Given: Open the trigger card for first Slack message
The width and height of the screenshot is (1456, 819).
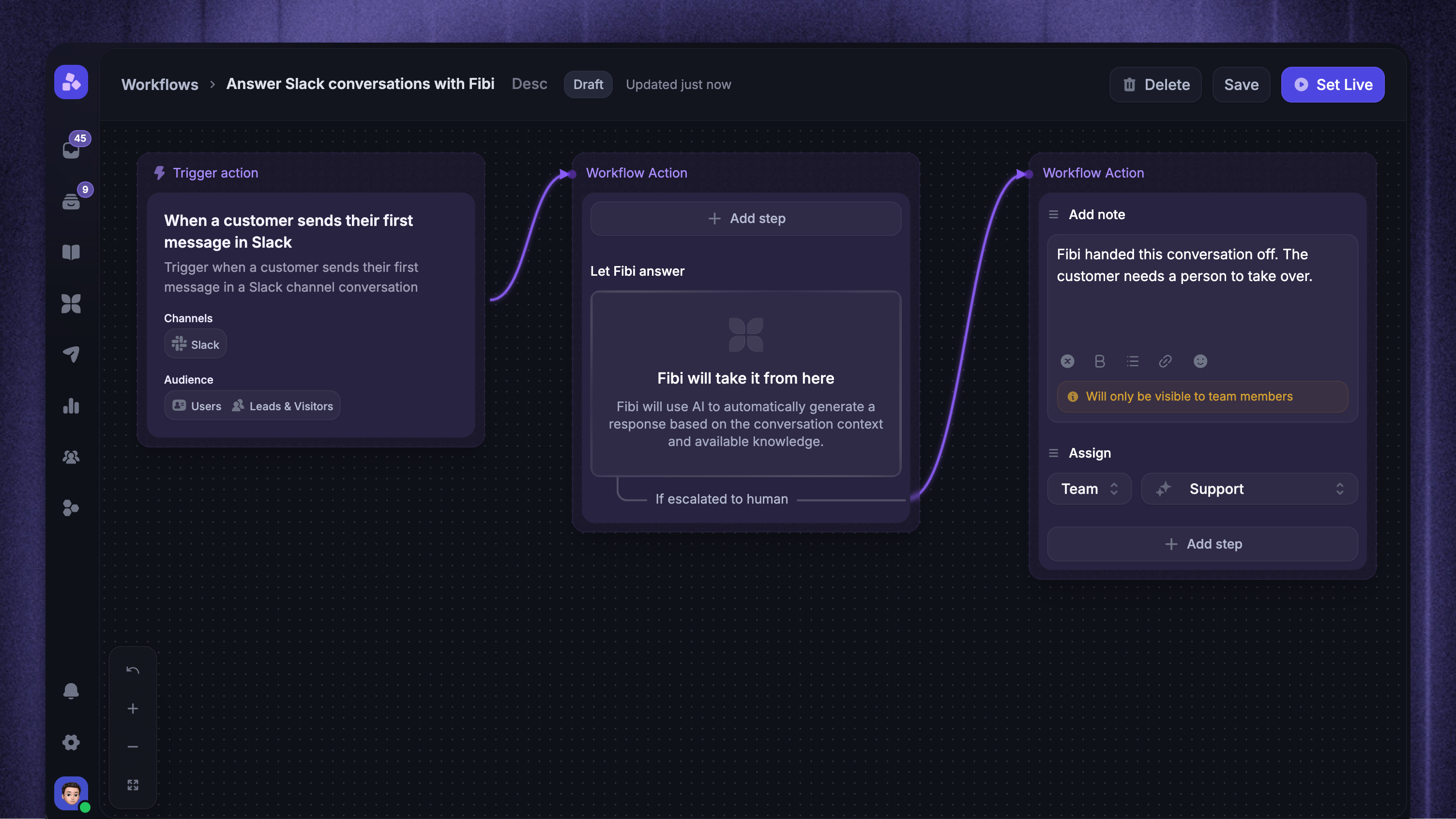Looking at the screenshot, I should (x=311, y=314).
